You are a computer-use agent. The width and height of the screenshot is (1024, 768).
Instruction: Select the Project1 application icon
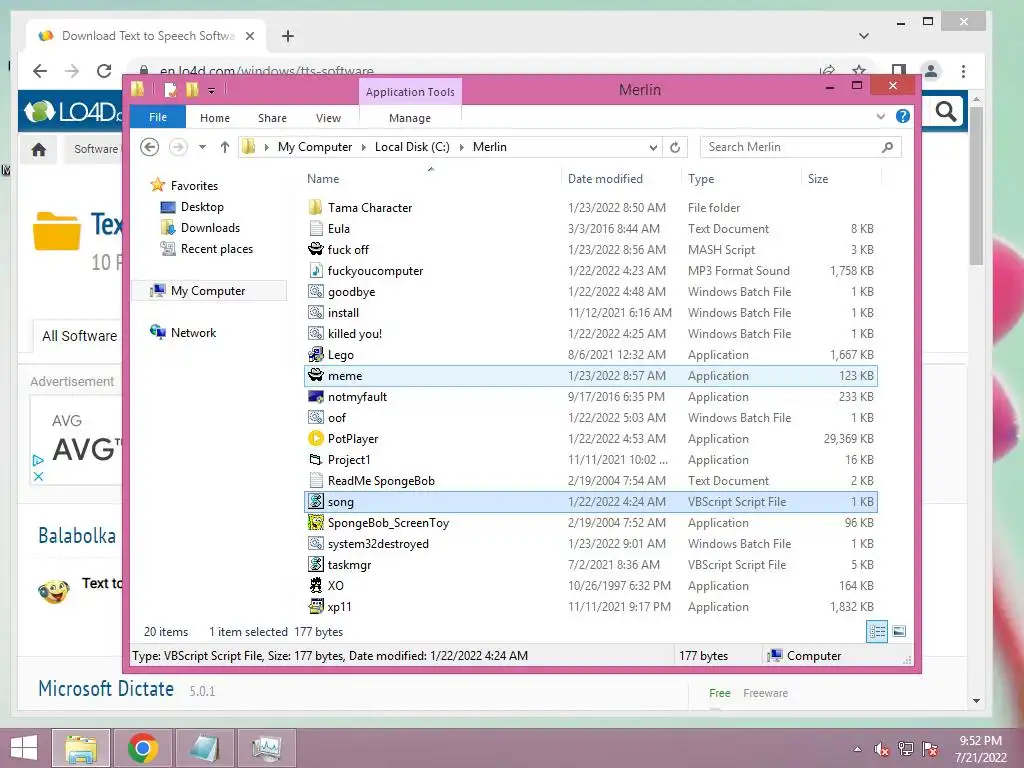315,460
